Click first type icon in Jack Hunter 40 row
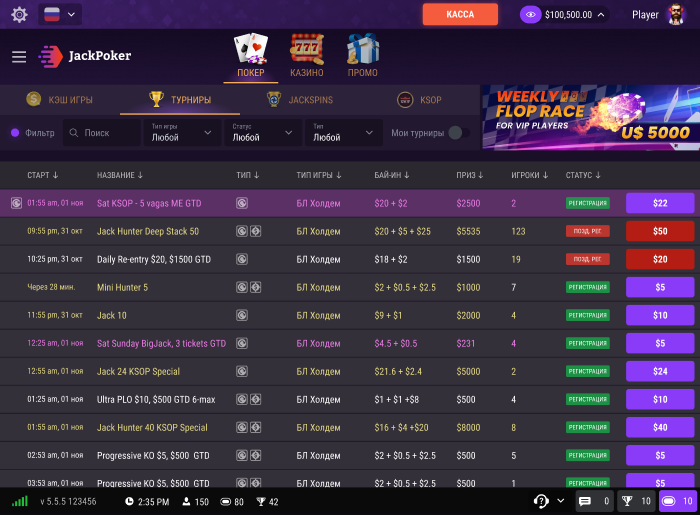Screen dimensions: 700x515 [242, 428]
